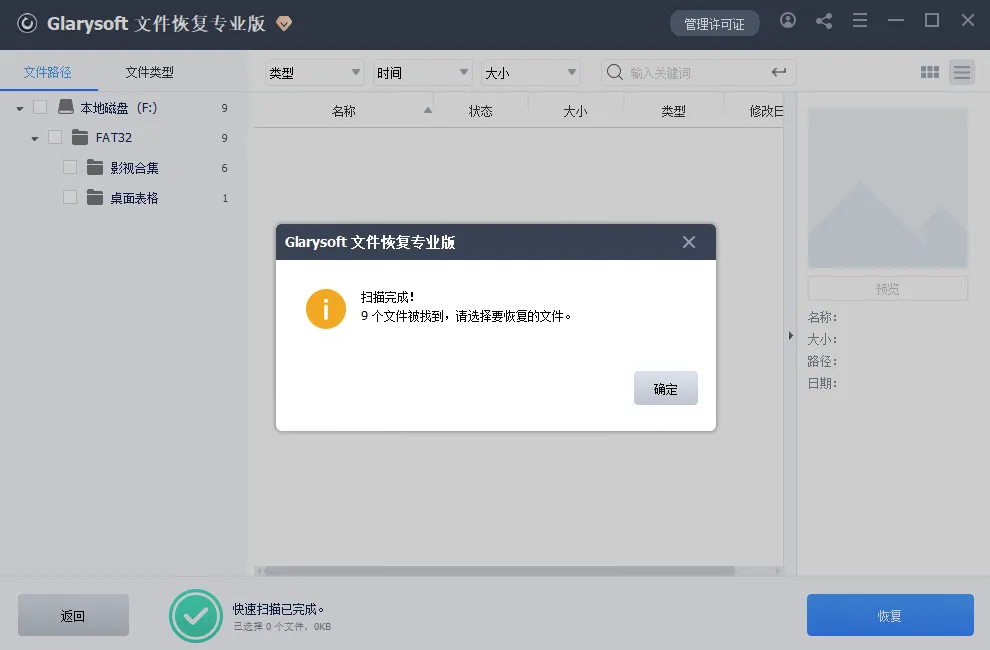Switch to list view
The height and width of the screenshot is (650, 990).
(x=962, y=73)
